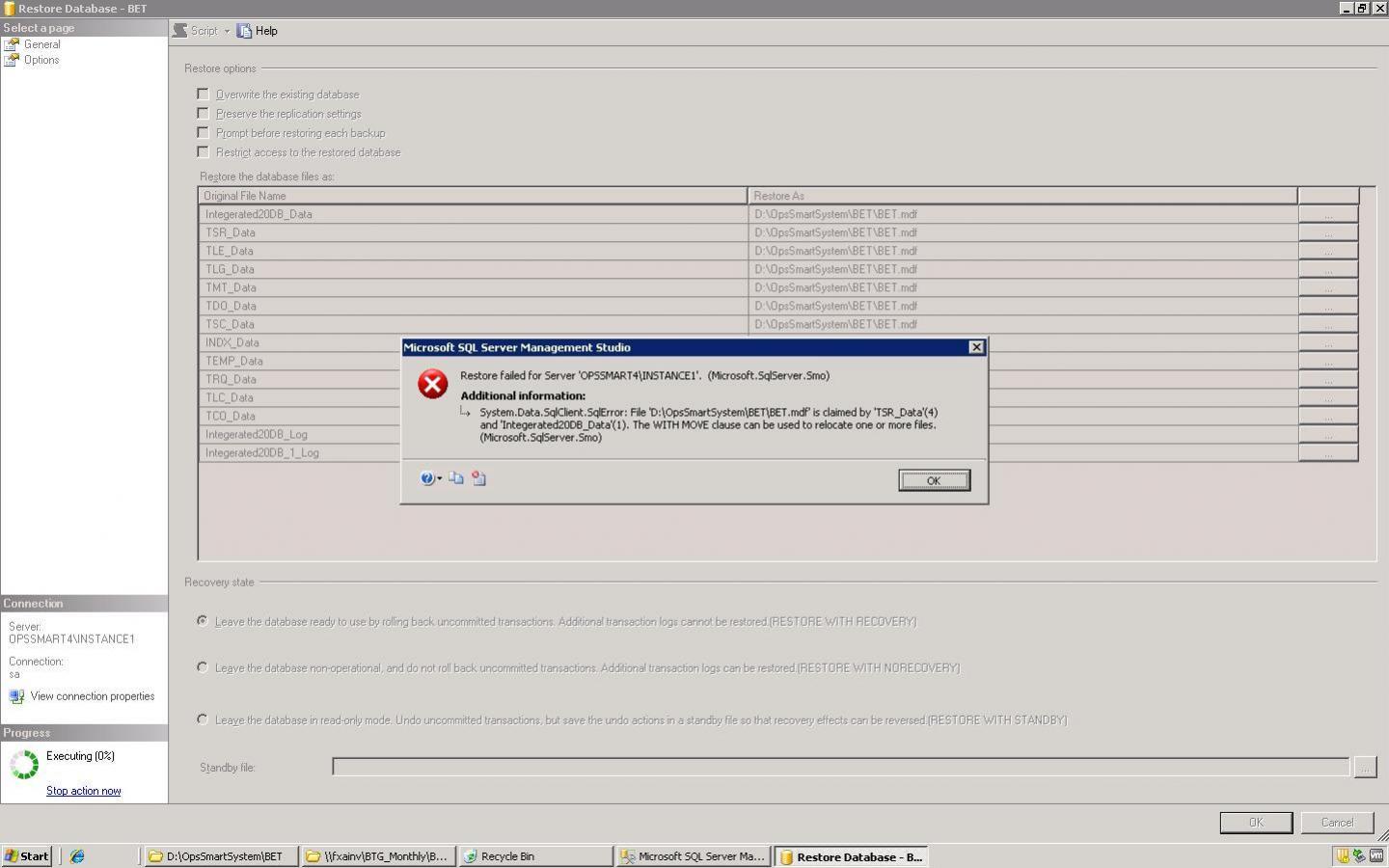Browse restore path for TDO_Data
The width and height of the screenshot is (1389, 868).
[1328, 306]
